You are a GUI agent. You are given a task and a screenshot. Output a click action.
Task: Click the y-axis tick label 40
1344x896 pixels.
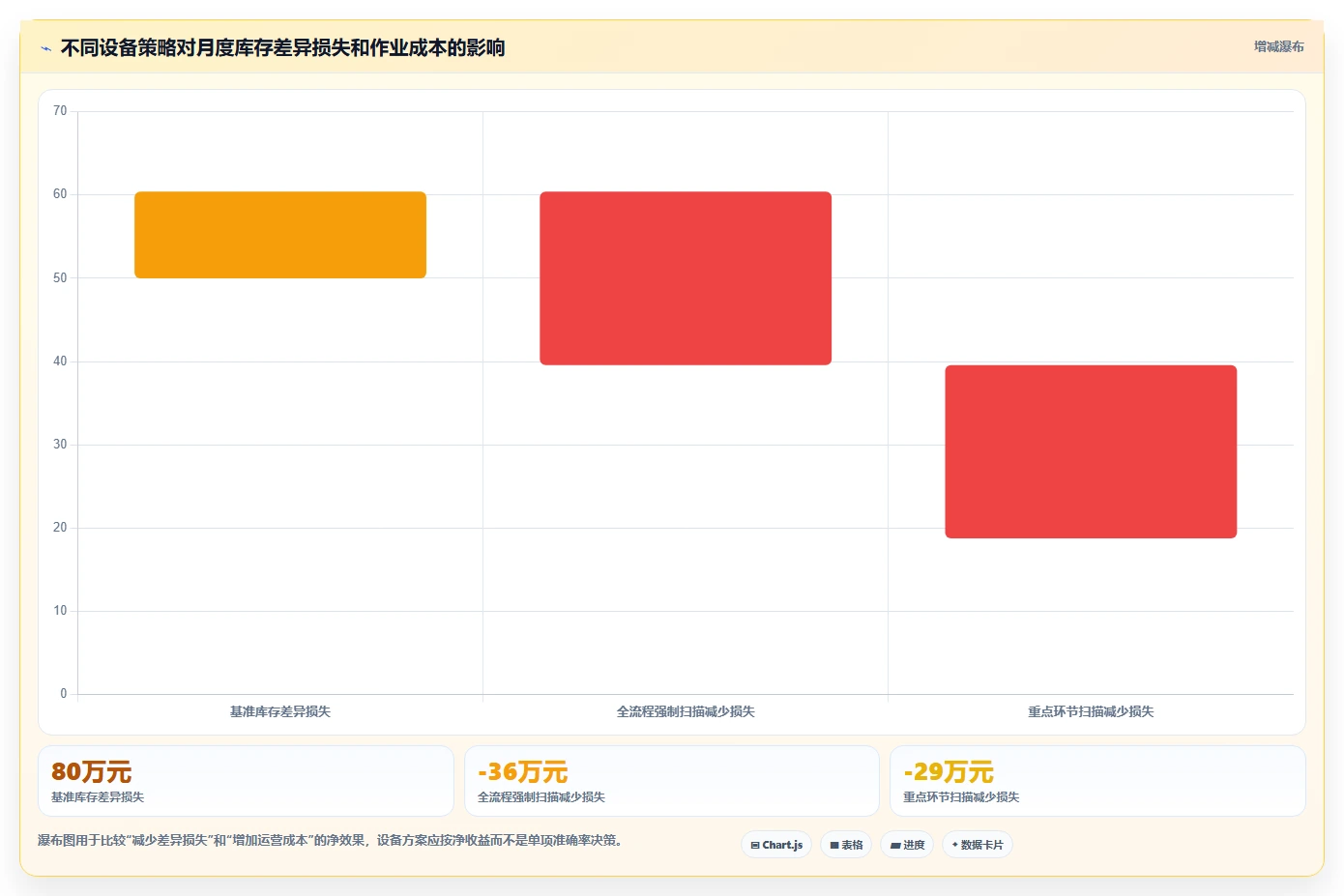pos(60,361)
